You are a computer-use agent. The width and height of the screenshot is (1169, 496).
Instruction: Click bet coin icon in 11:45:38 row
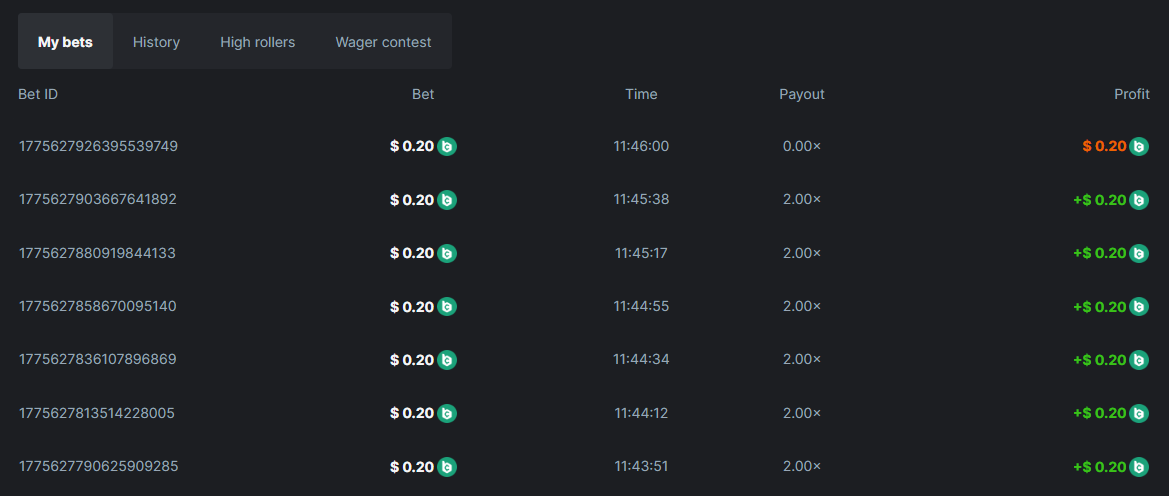point(447,200)
